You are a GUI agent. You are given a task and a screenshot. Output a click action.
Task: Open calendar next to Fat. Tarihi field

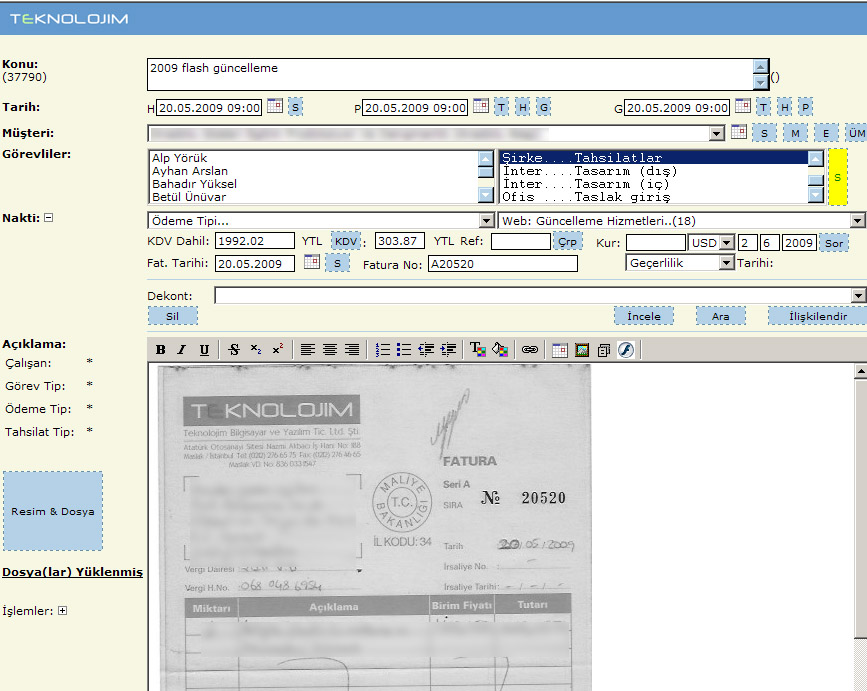(x=312, y=261)
